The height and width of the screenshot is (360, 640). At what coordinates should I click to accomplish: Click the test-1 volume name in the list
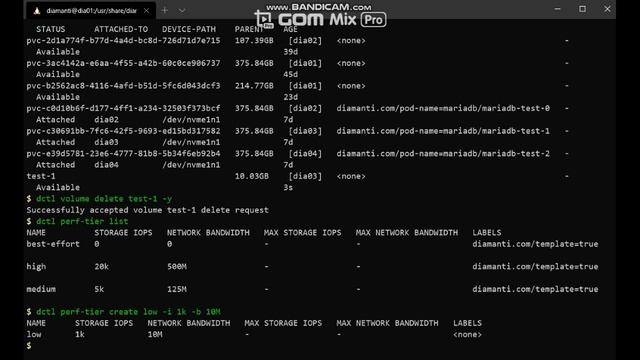(x=41, y=176)
